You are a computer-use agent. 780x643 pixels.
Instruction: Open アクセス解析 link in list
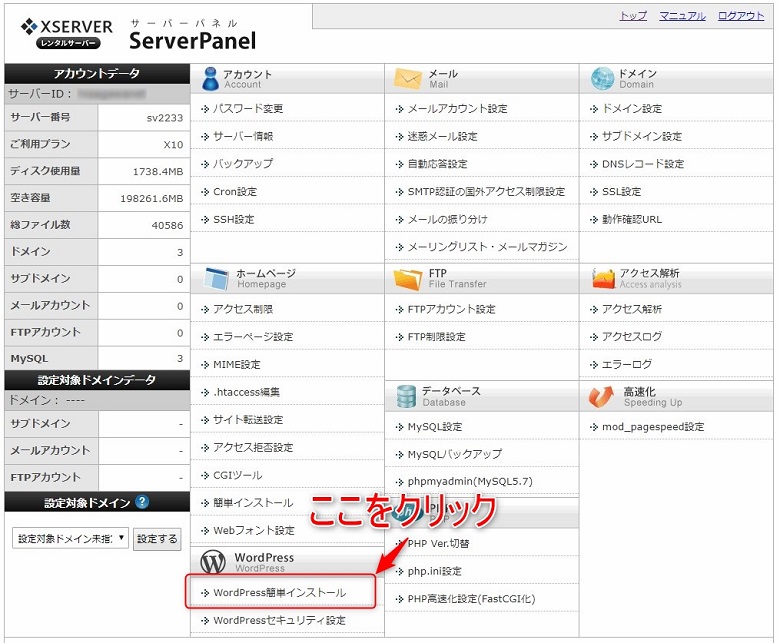632,309
